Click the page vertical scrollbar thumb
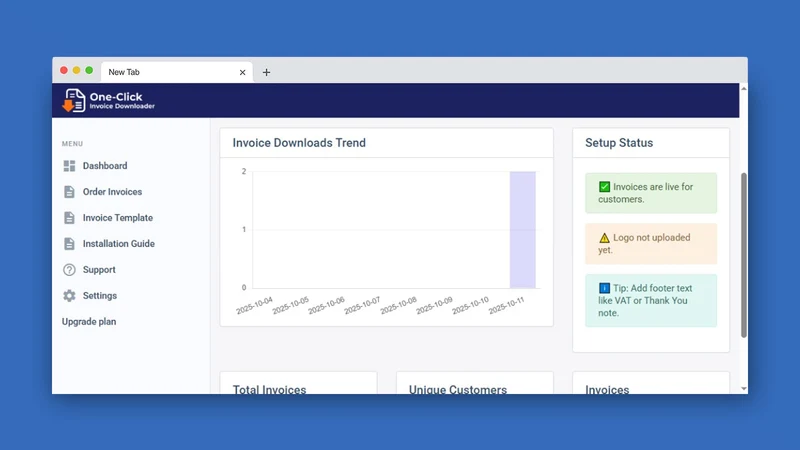The image size is (800, 450). (744, 255)
